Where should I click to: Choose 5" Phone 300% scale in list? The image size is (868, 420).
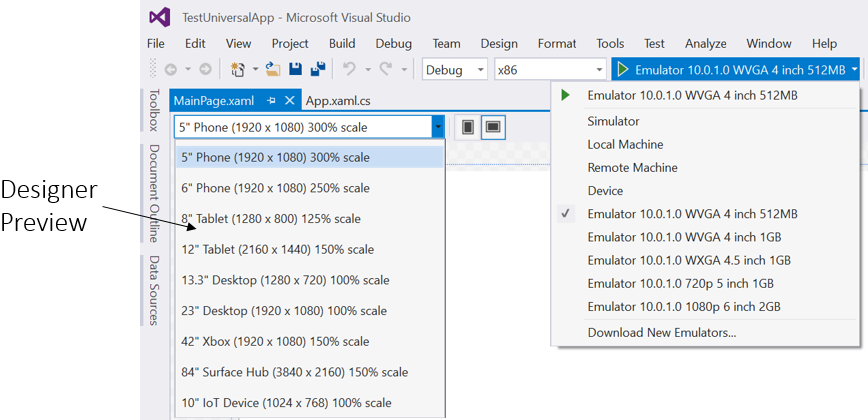[x=310, y=158]
